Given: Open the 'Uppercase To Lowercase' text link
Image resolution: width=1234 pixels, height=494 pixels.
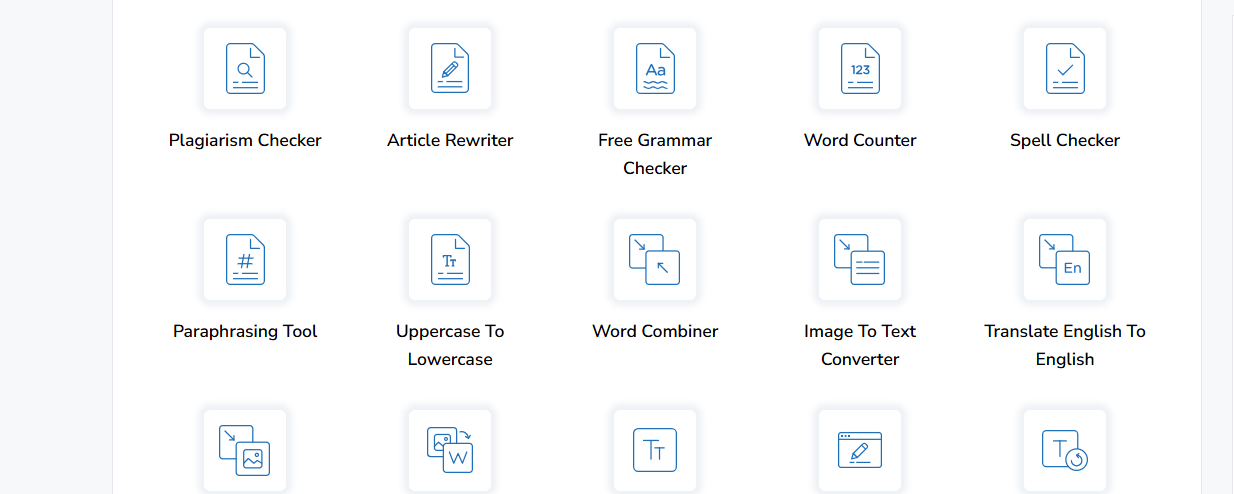Looking at the screenshot, I should click(x=450, y=345).
